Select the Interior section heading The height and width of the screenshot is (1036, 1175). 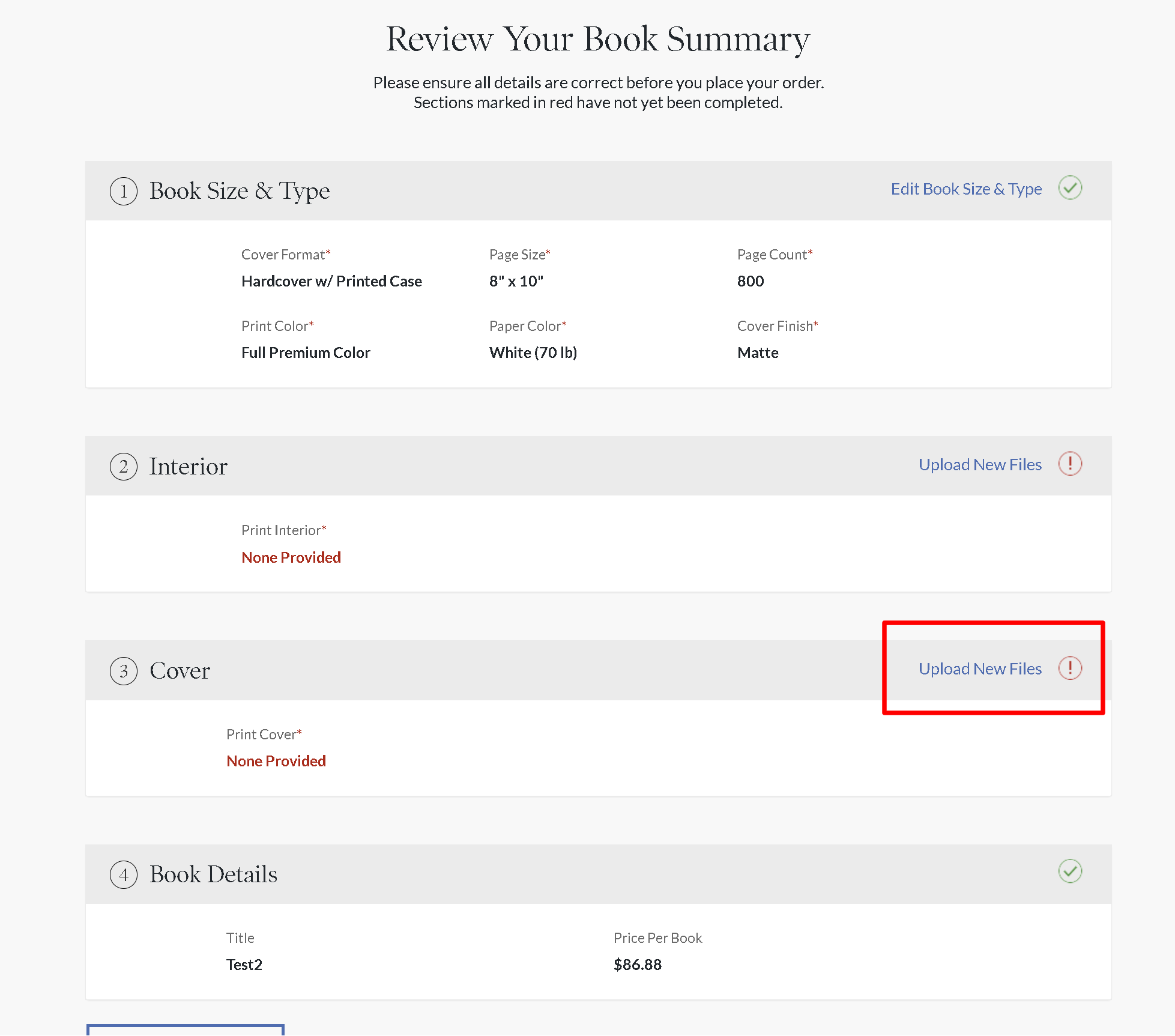189,467
